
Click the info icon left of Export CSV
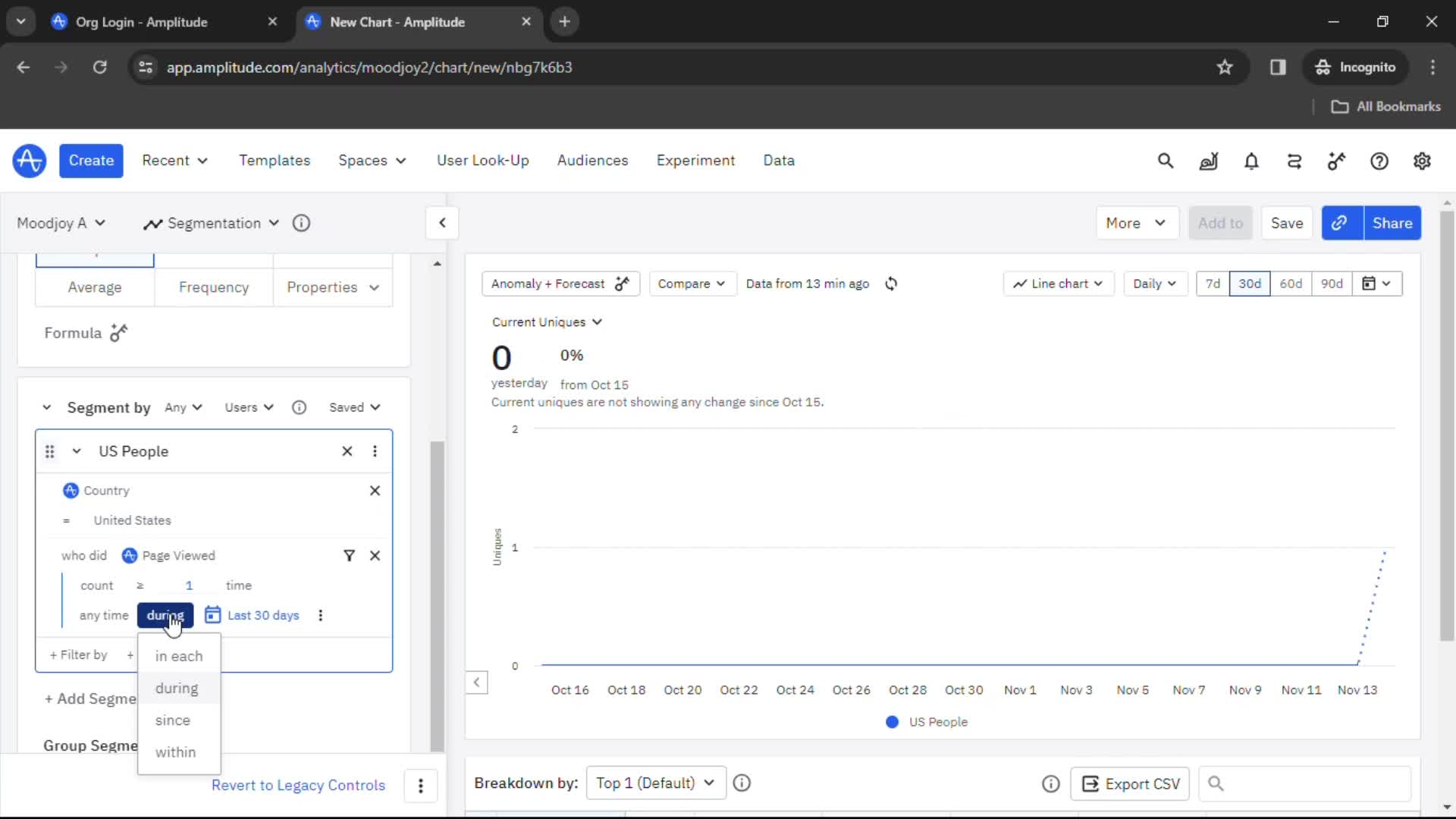click(x=1051, y=784)
